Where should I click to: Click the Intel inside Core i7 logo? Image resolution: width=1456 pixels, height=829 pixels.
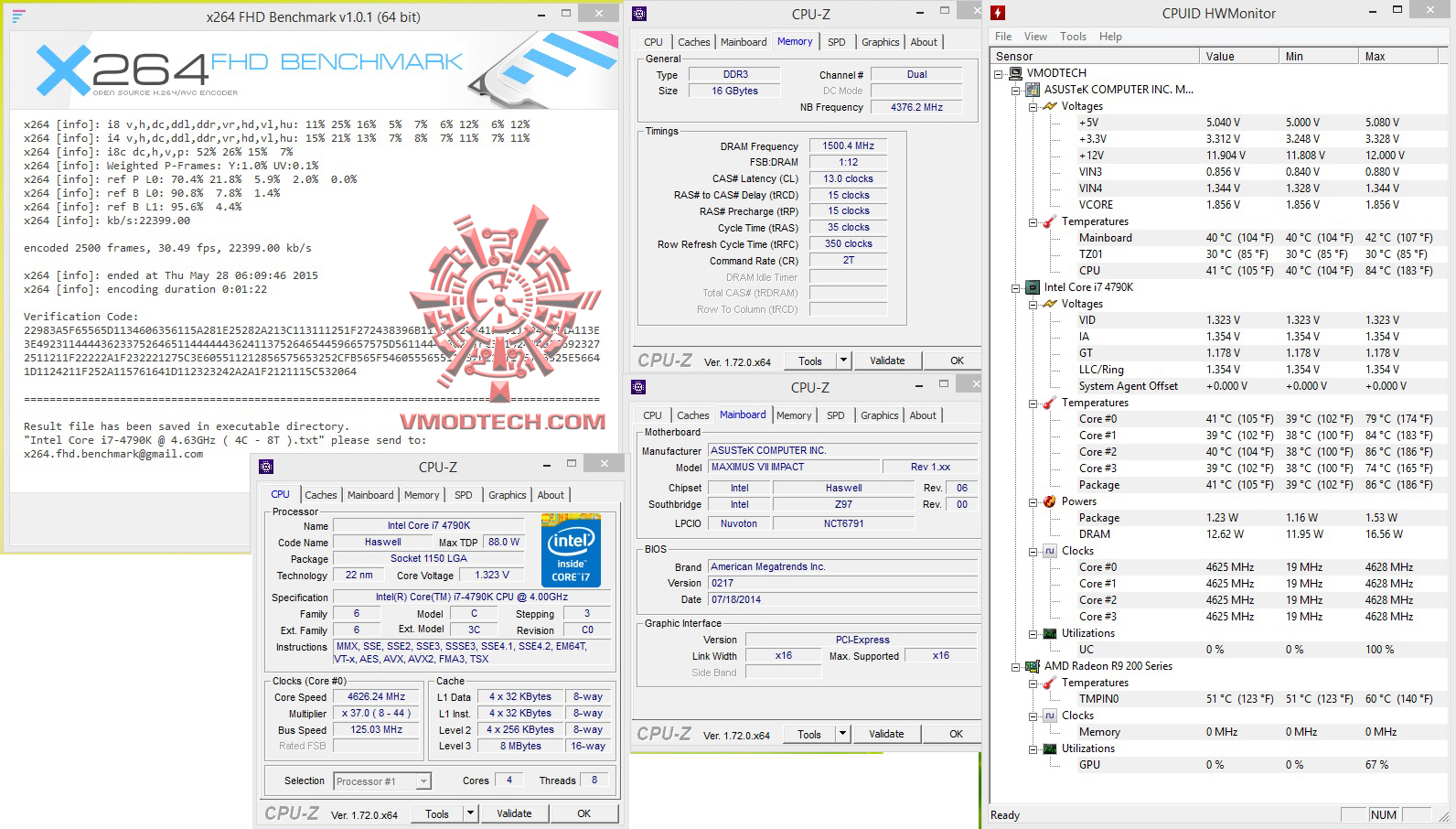[x=571, y=551]
